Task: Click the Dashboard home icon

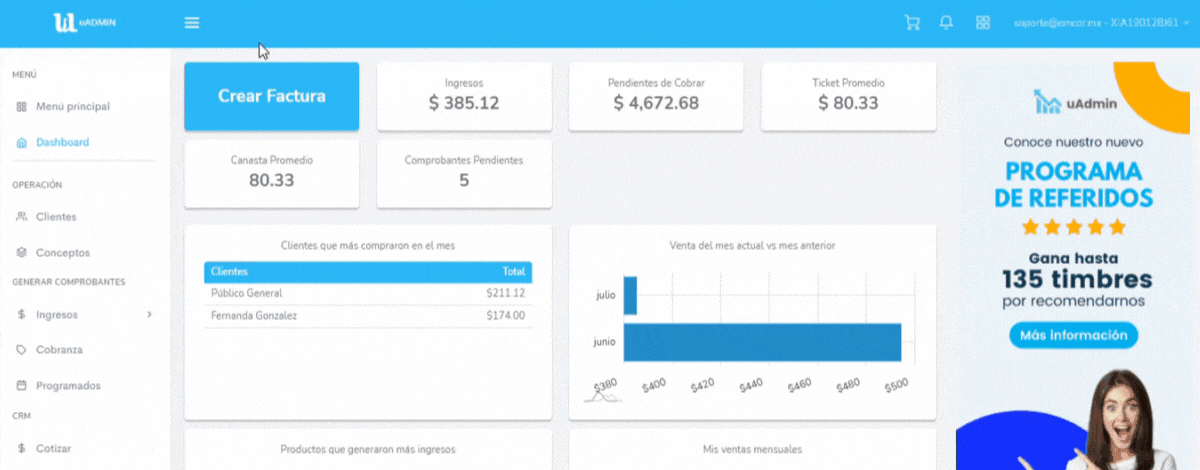Action: [22, 142]
